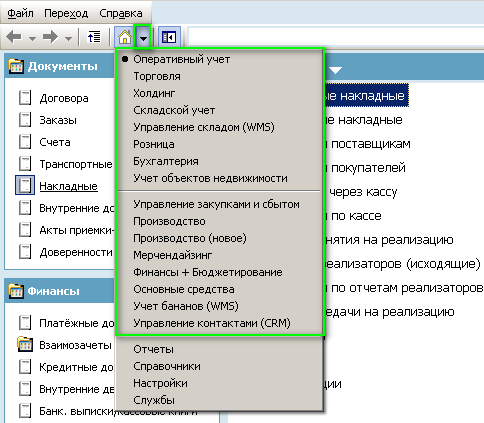Click folder icon beside Взаимозачеты
The height and width of the screenshot is (423, 484).
click(x=25, y=345)
